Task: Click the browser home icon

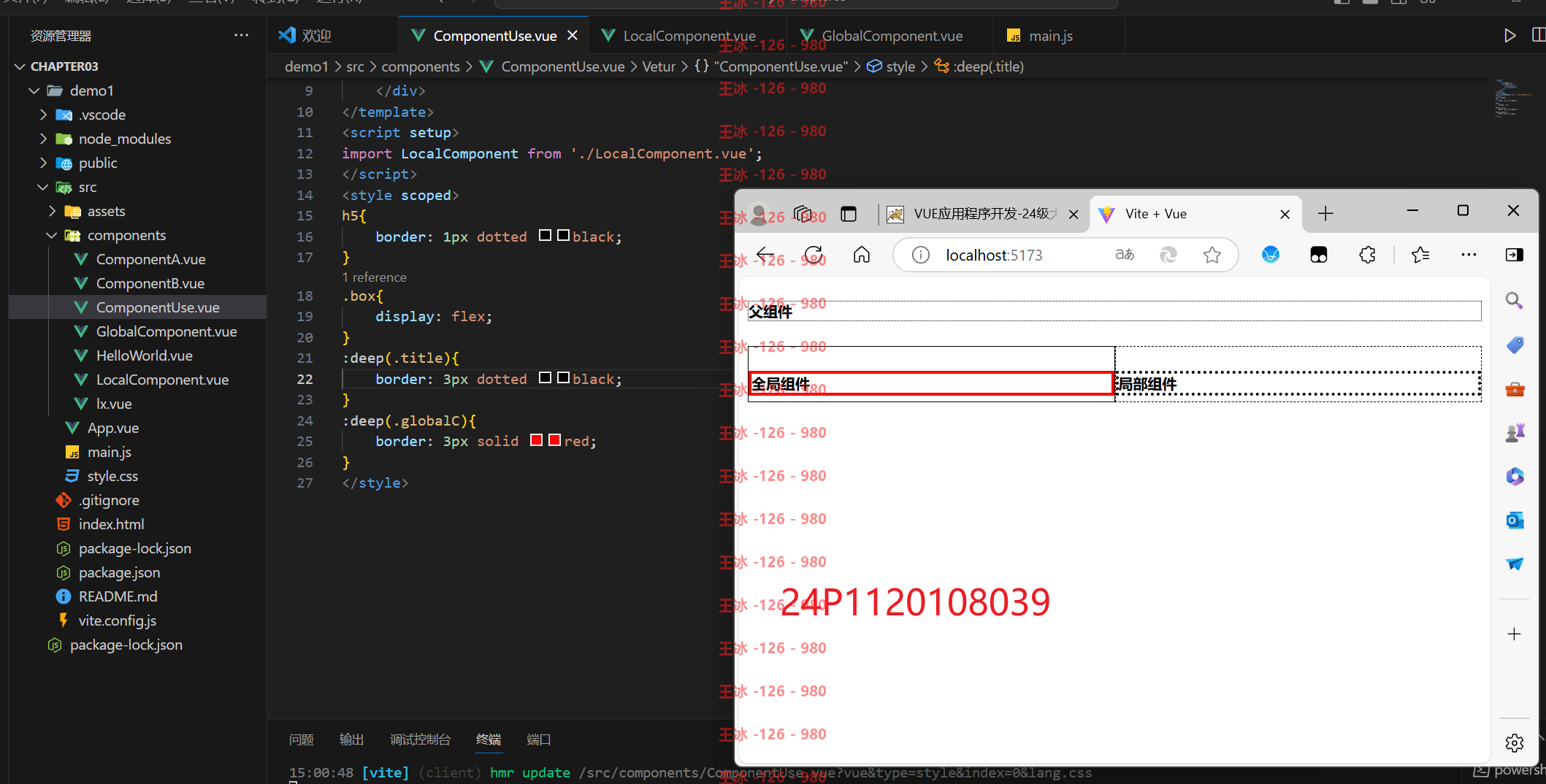Action: click(x=862, y=255)
